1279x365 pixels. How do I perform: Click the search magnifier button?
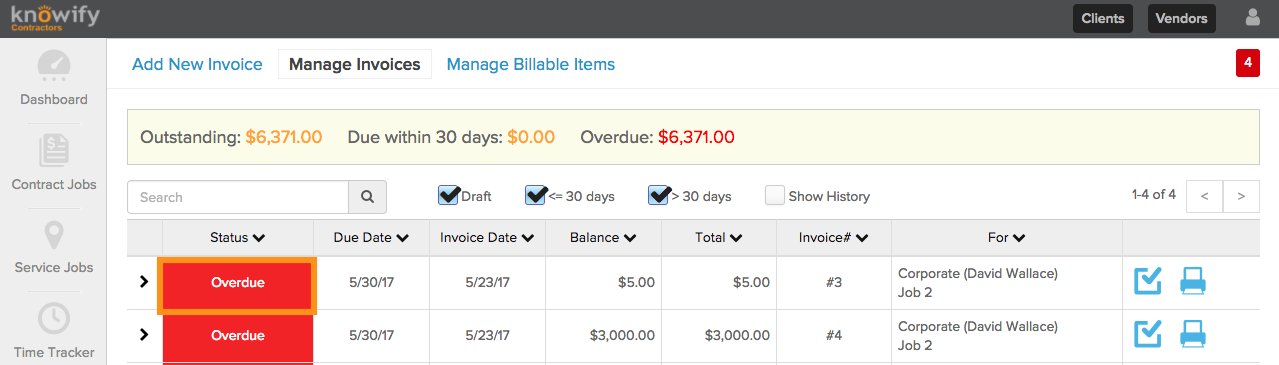pyautogui.click(x=367, y=197)
